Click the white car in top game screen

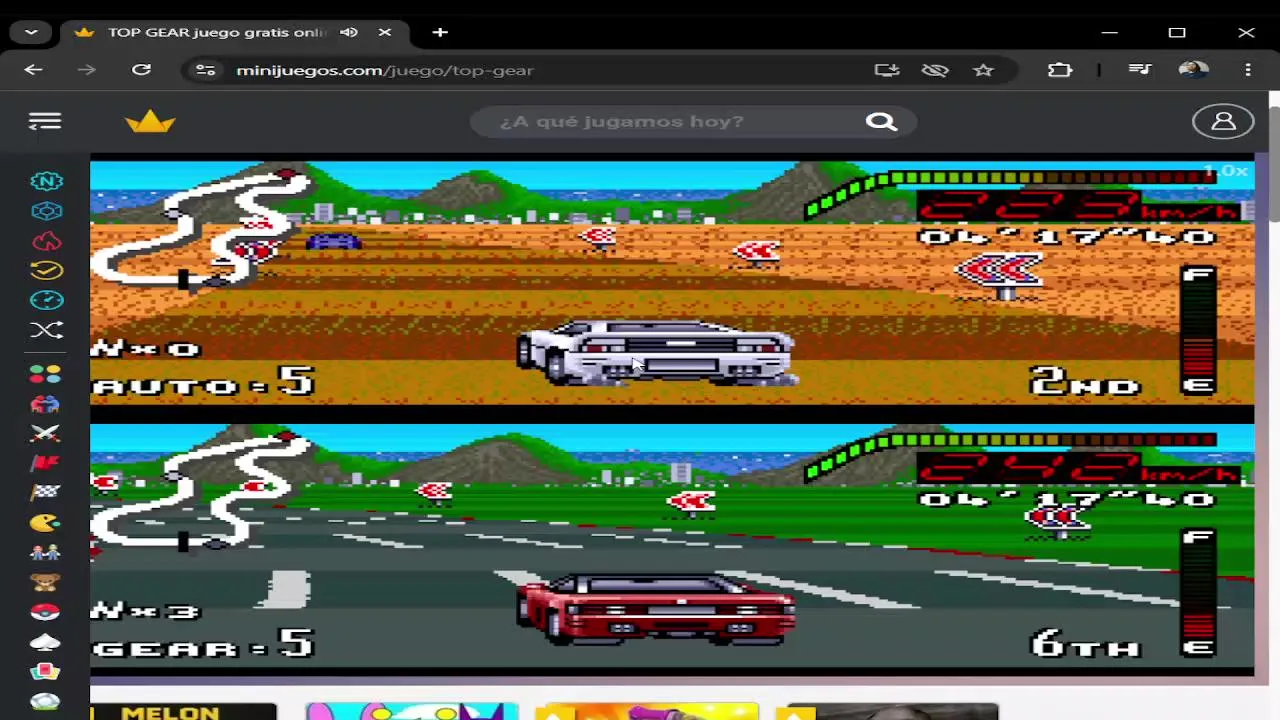(656, 352)
